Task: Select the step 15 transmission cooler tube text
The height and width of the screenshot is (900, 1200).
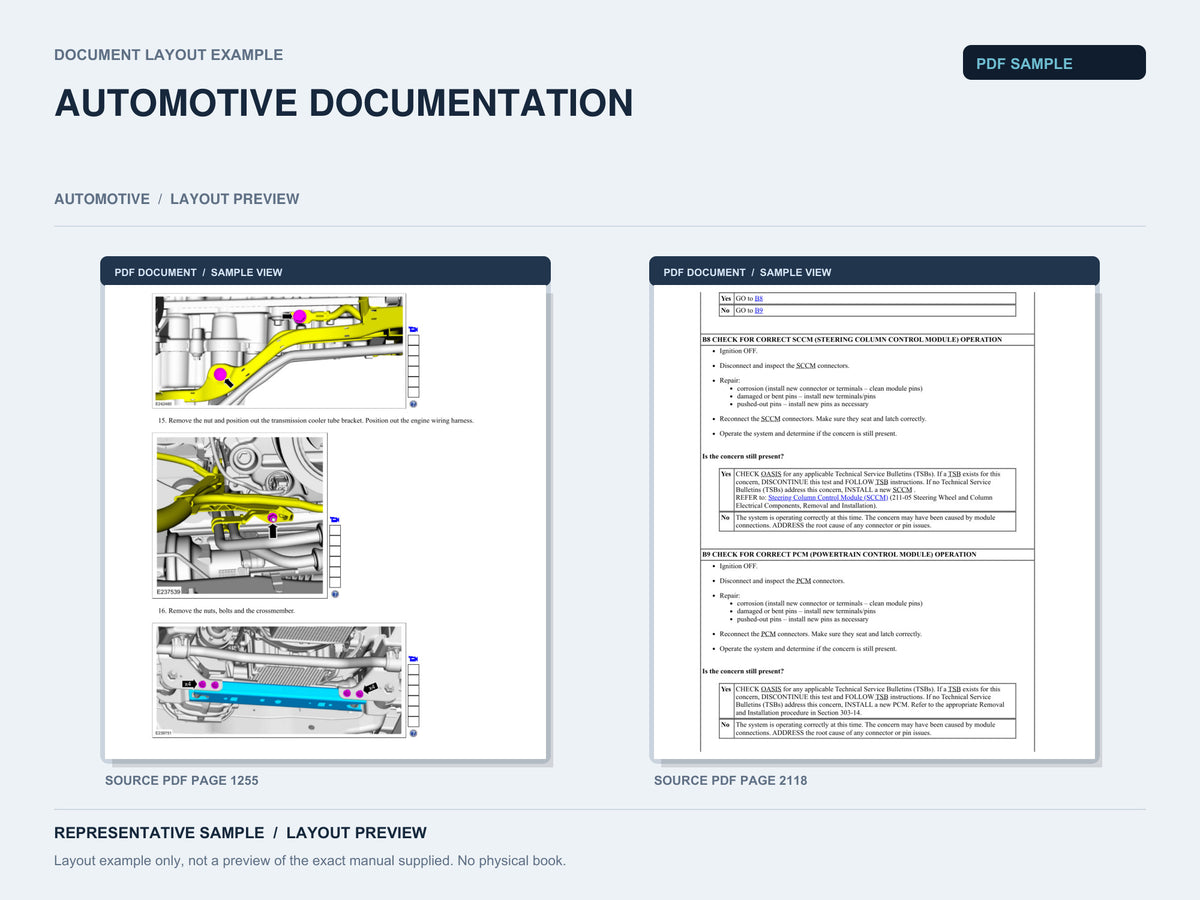Action: 316,421
